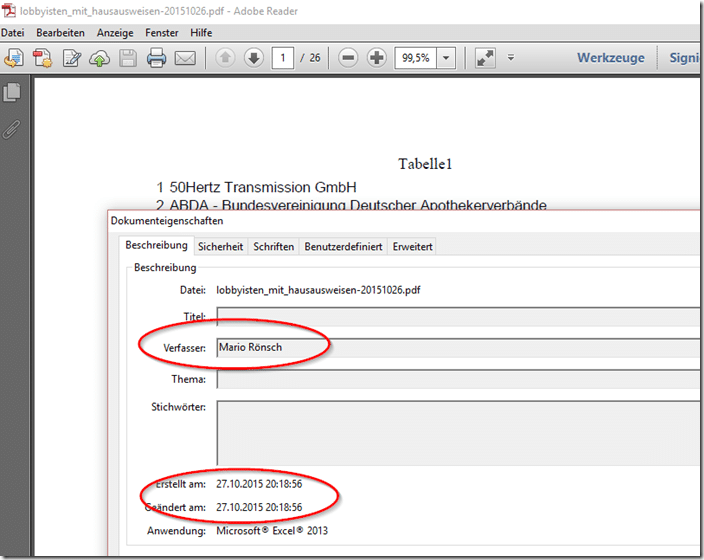Switch to the Erweitert tab

413,247
